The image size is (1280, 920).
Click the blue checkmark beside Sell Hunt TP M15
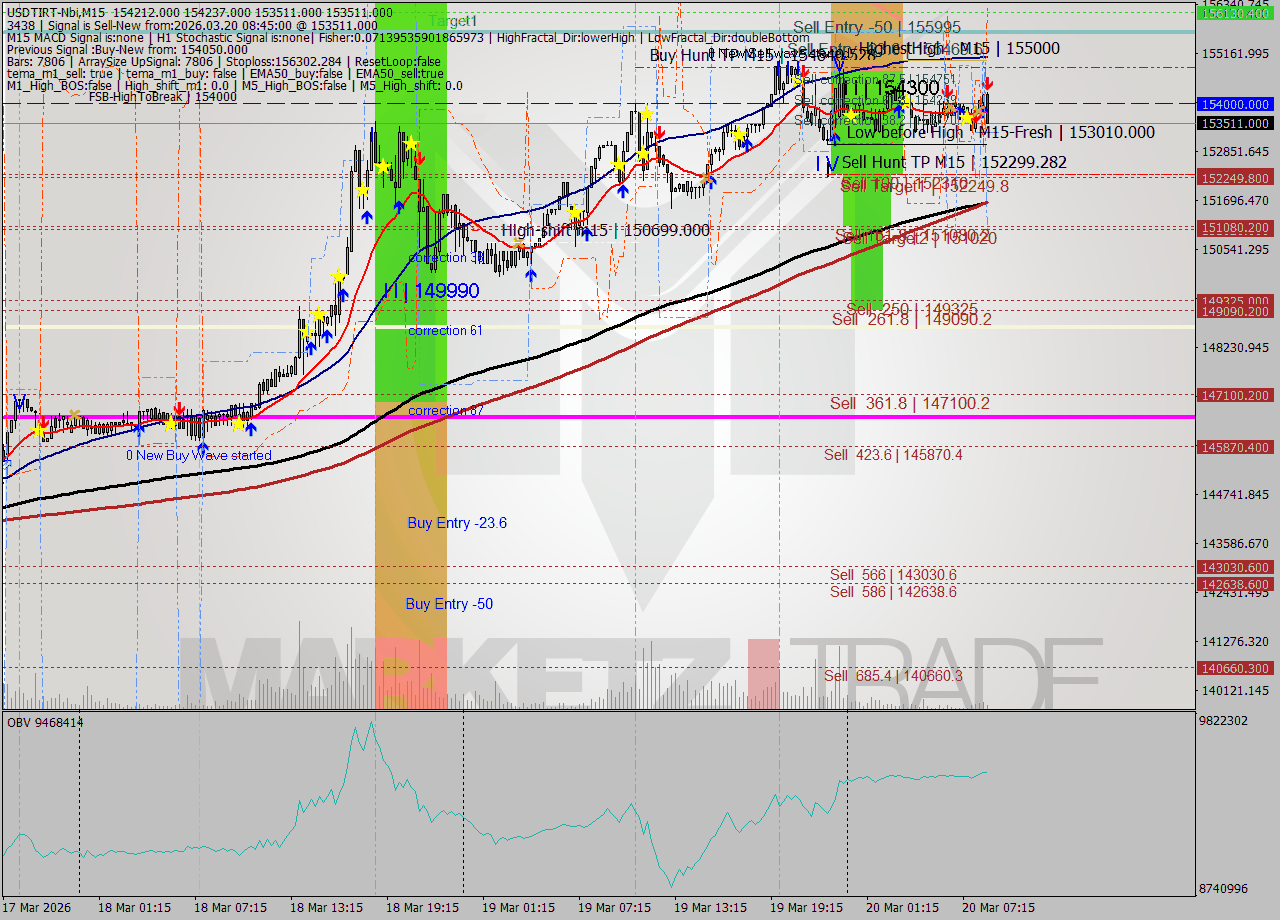pos(834,162)
